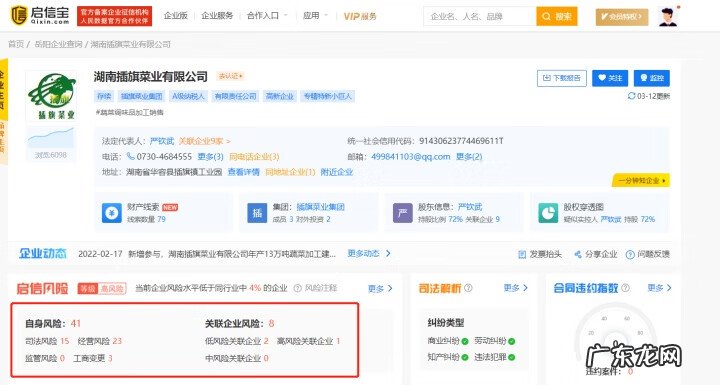
Task: Open the 企业版 menu item
Action: click(x=176, y=16)
